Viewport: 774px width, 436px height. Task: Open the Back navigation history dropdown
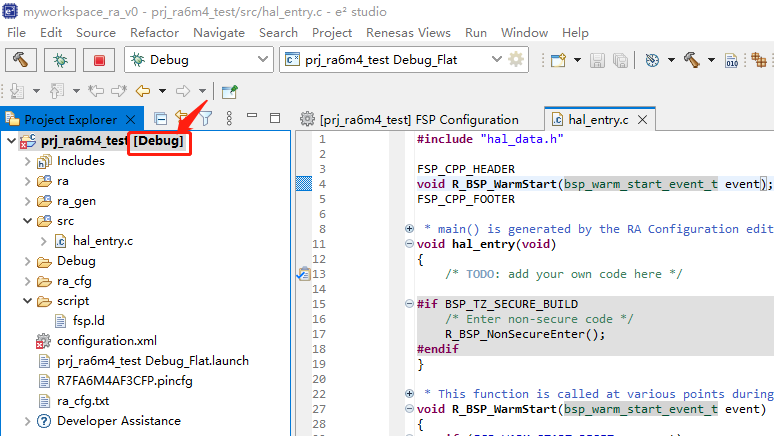coord(162,91)
